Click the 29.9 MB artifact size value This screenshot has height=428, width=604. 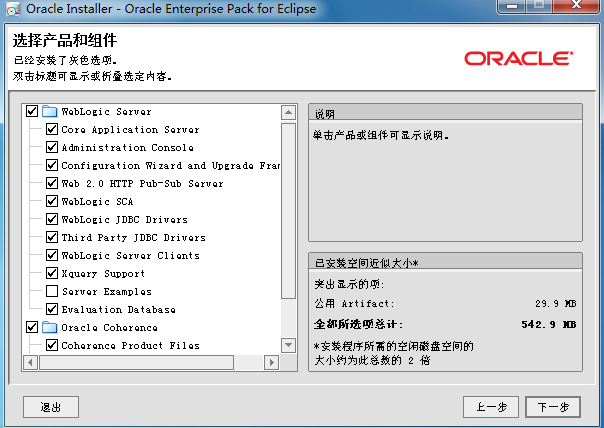(555, 304)
